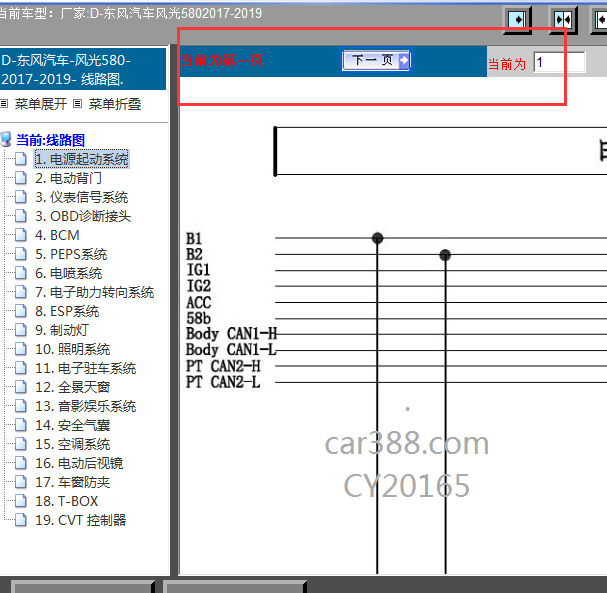Viewport: 607px width, 593px height.
Task: Select 17. 车窗防夹 entry
Action: tap(73, 482)
